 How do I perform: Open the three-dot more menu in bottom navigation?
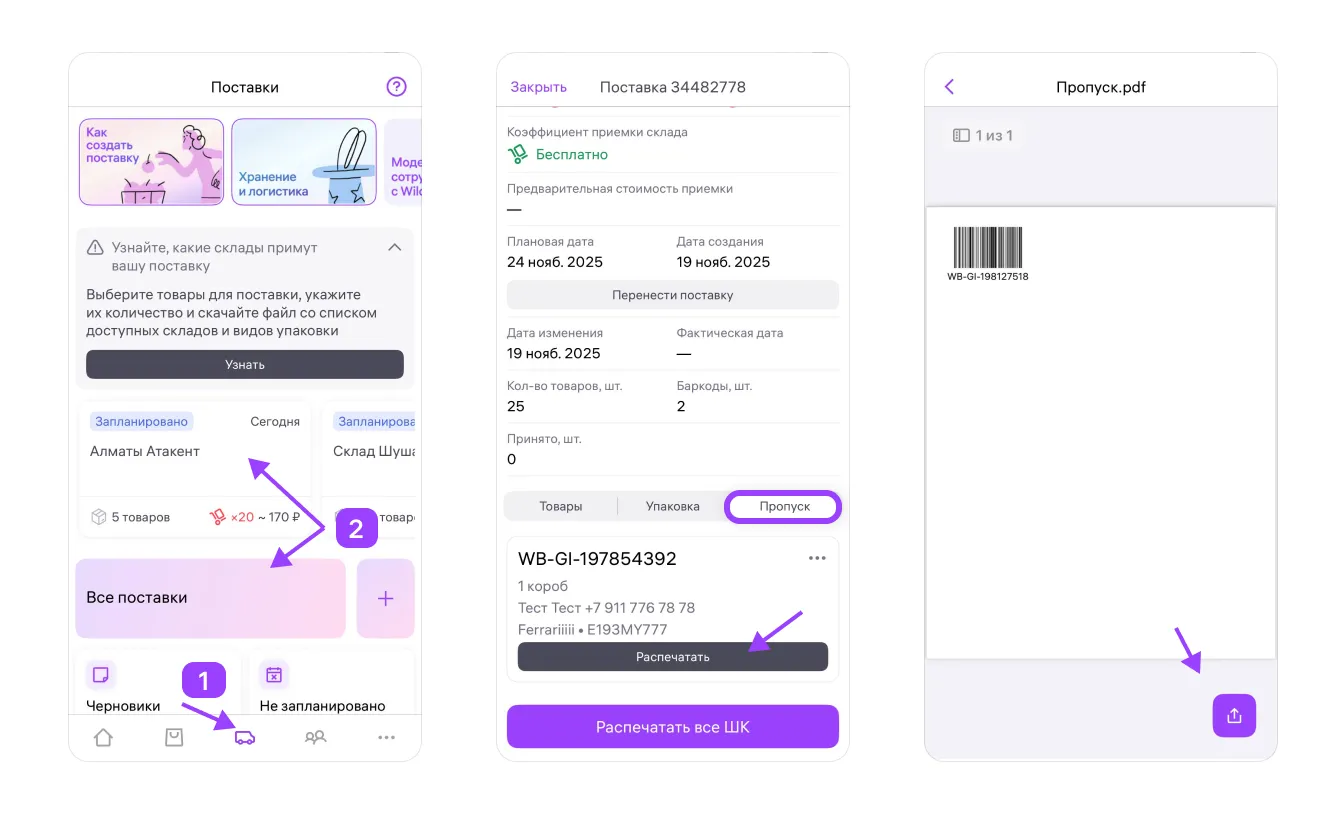[386, 738]
